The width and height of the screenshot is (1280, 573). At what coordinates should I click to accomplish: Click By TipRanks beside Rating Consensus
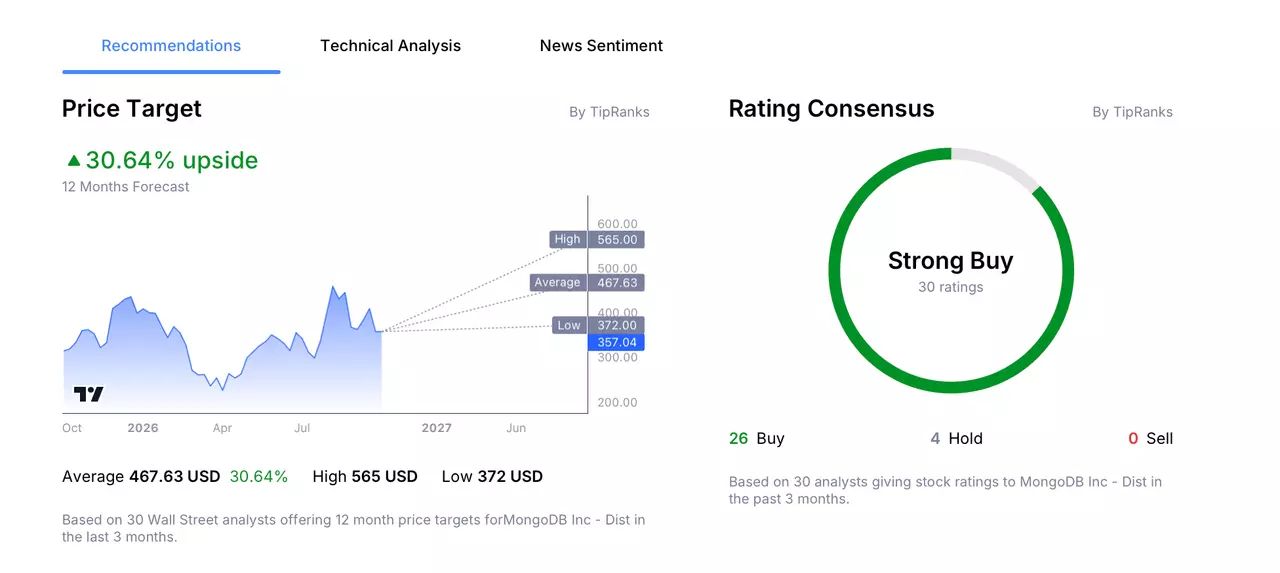(x=1132, y=112)
